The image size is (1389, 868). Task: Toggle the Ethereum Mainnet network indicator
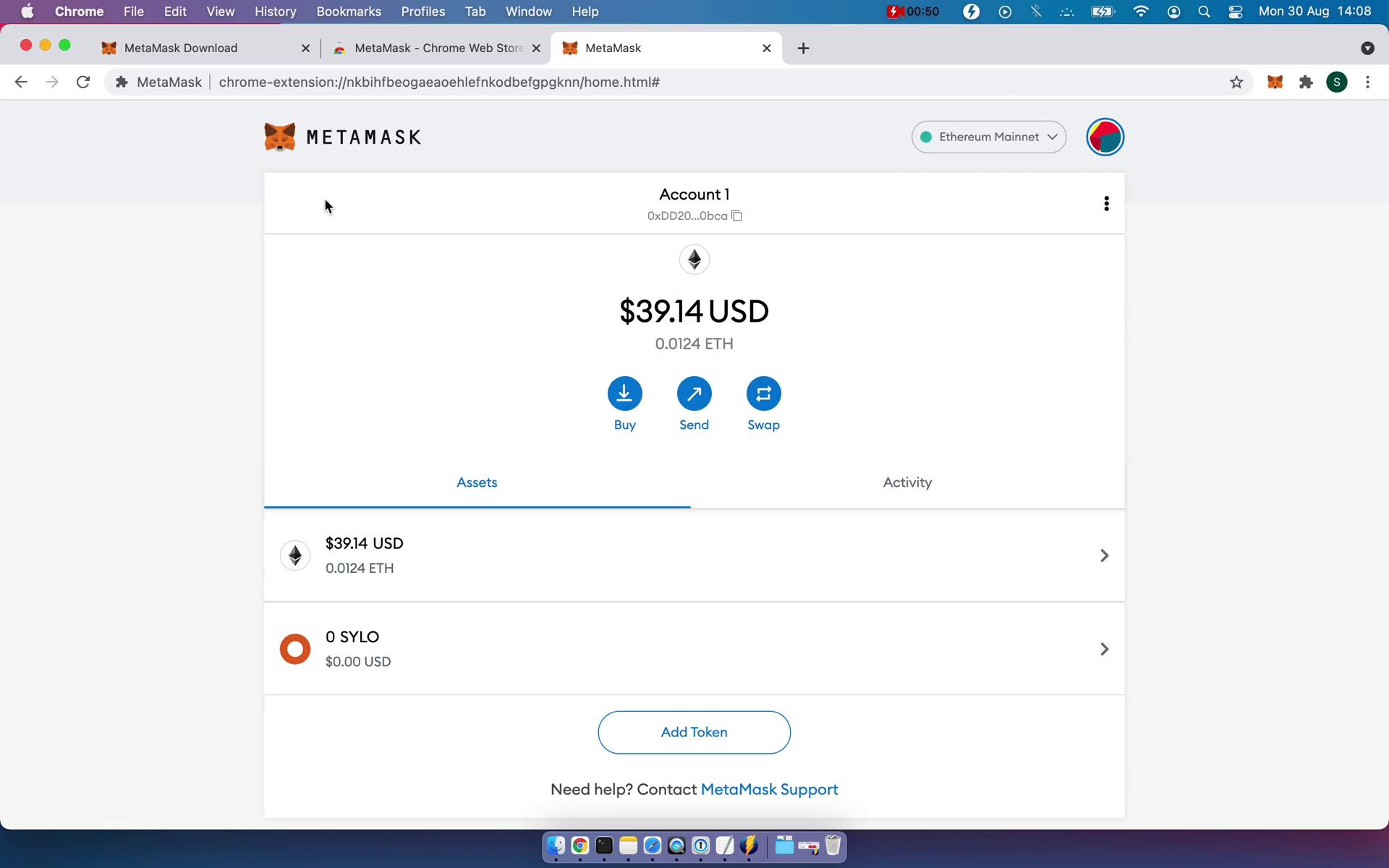988,137
